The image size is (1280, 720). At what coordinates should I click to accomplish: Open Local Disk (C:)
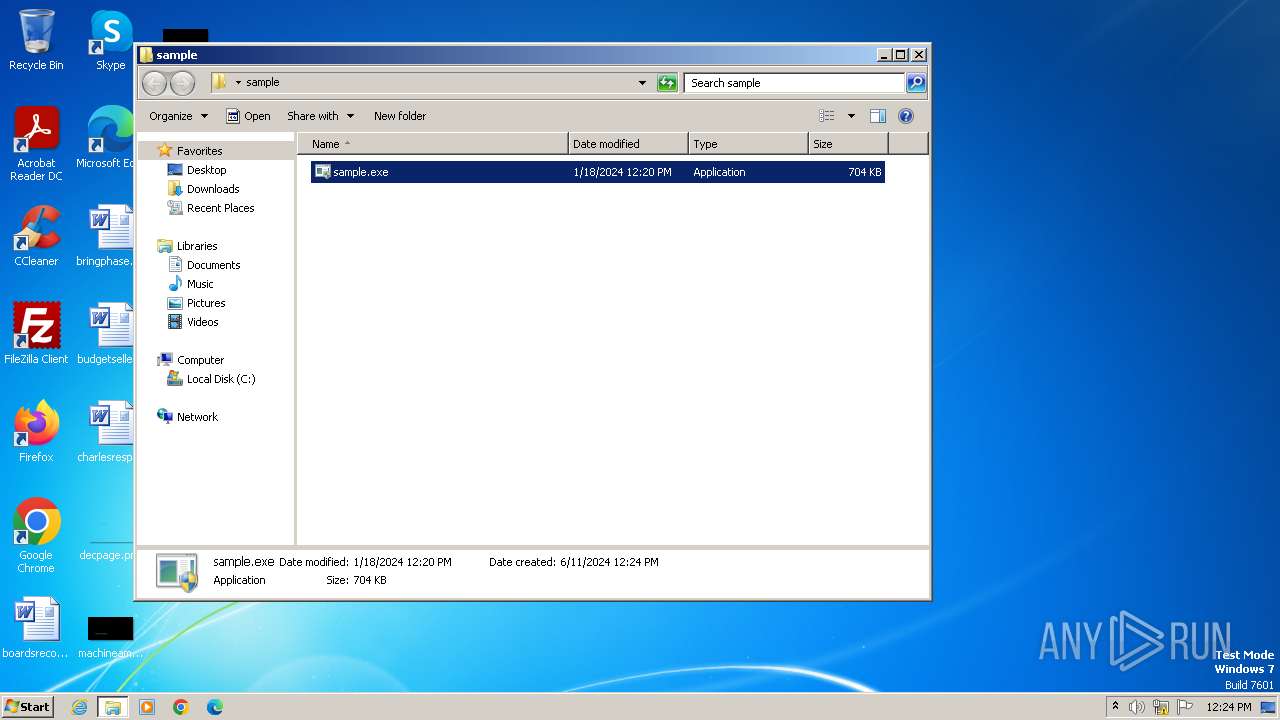[220, 379]
